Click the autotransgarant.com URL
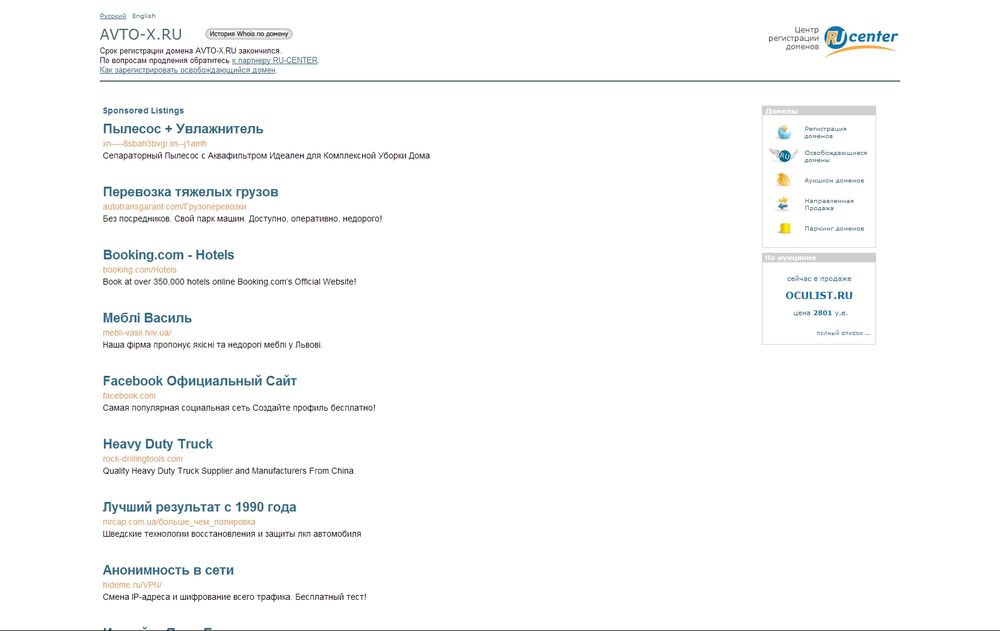1000x631 pixels. point(174,207)
